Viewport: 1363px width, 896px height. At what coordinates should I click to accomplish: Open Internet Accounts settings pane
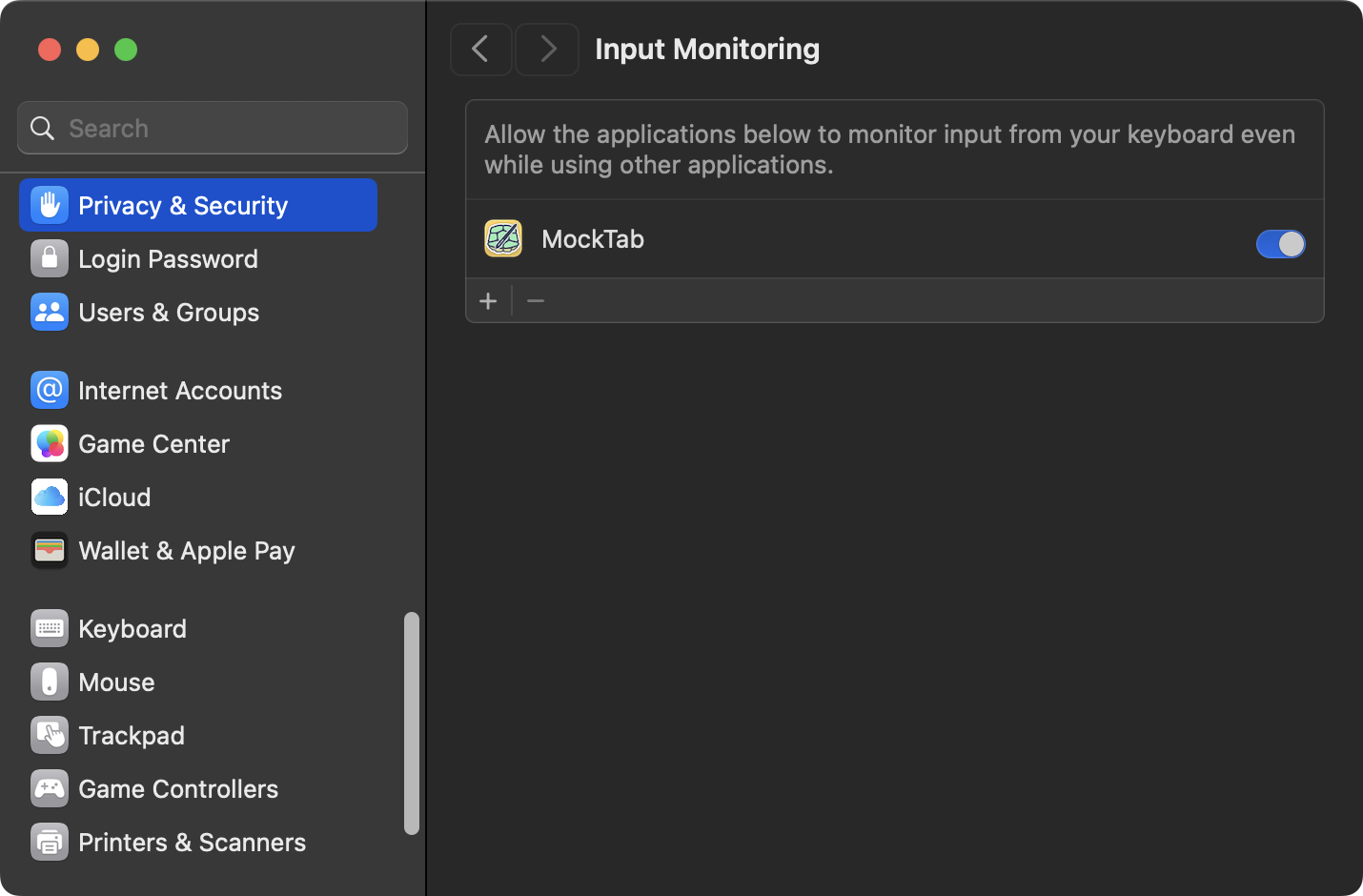coord(198,390)
